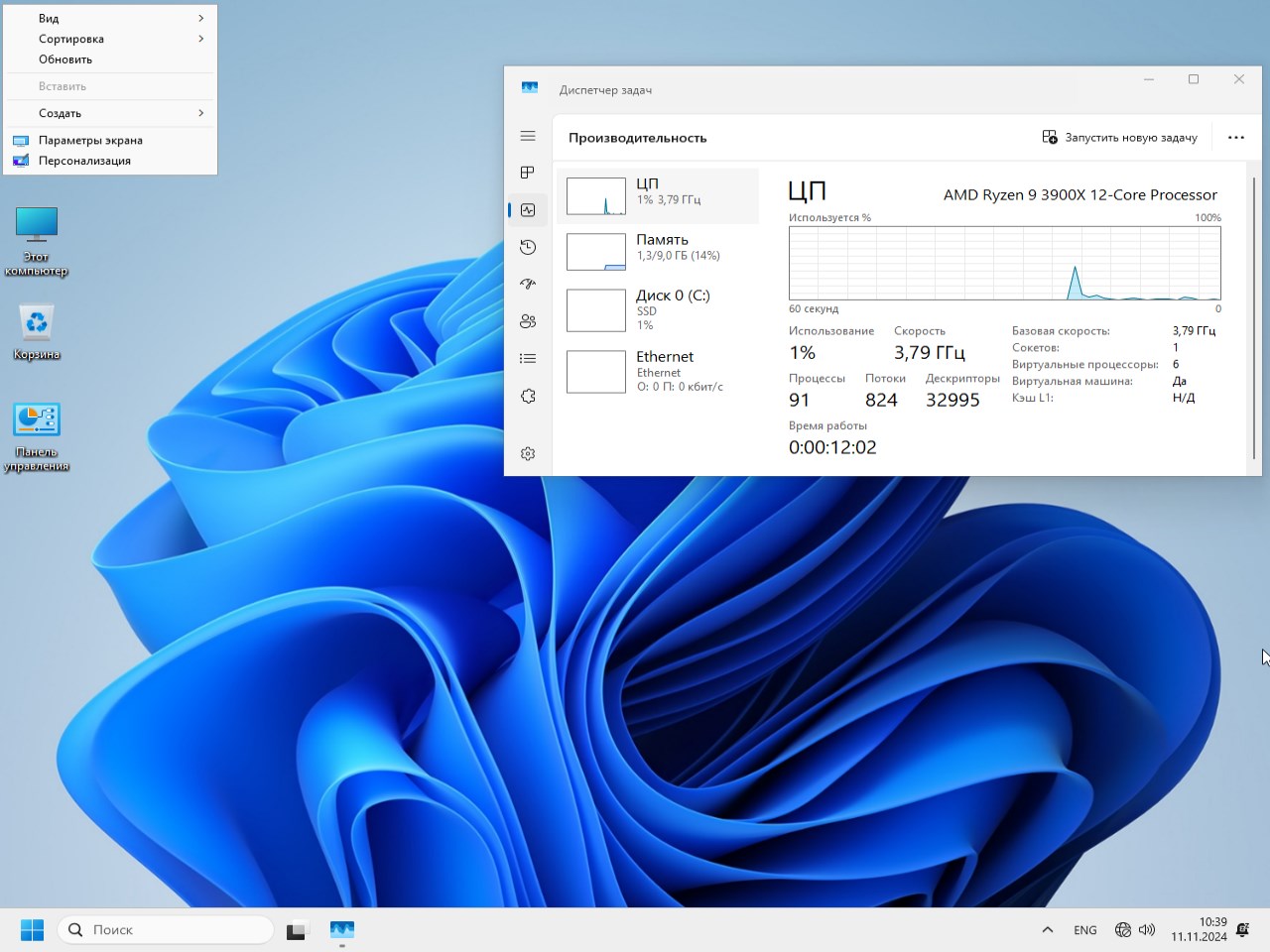Minimize the Диспетчер задач window
1270x952 pixels.
1149,79
